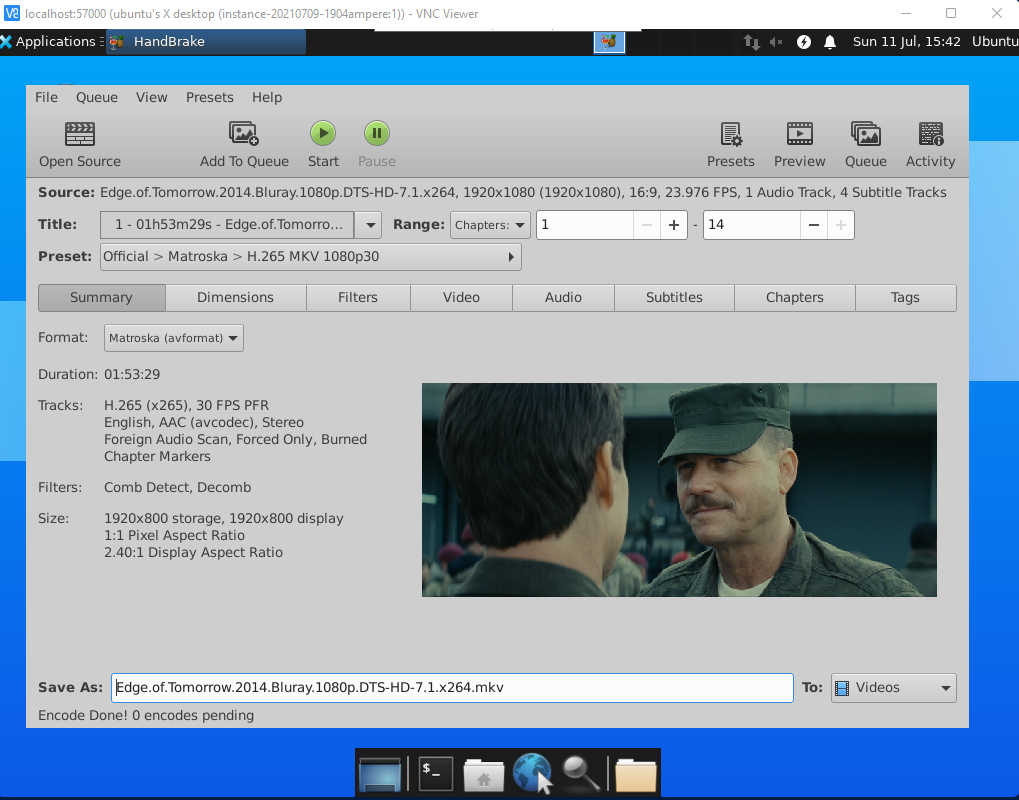Select the Title combo box text
Screen dimensions: 1019x800
(x=227, y=225)
